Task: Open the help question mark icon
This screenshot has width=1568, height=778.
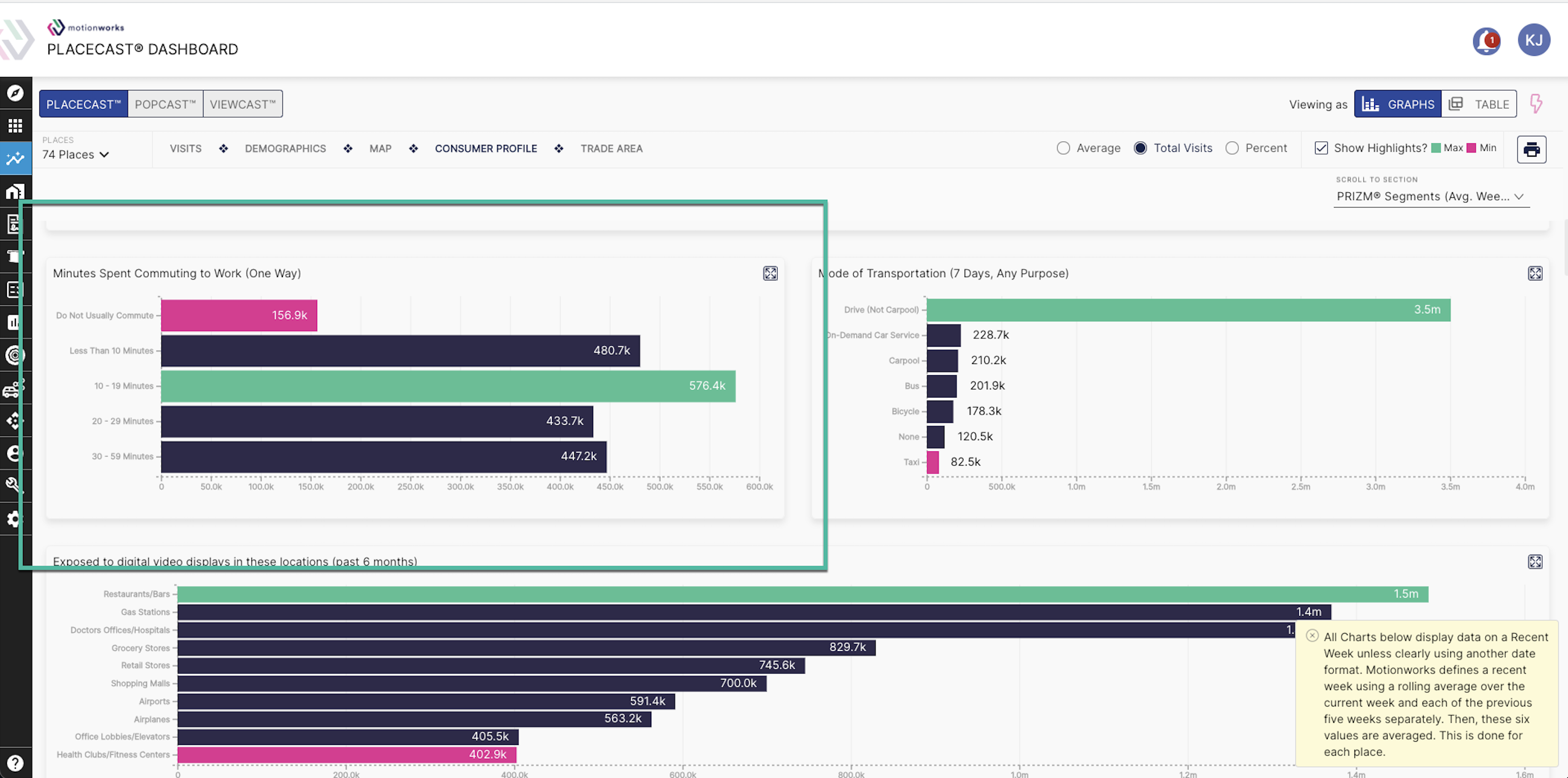Action: (15, 763)
